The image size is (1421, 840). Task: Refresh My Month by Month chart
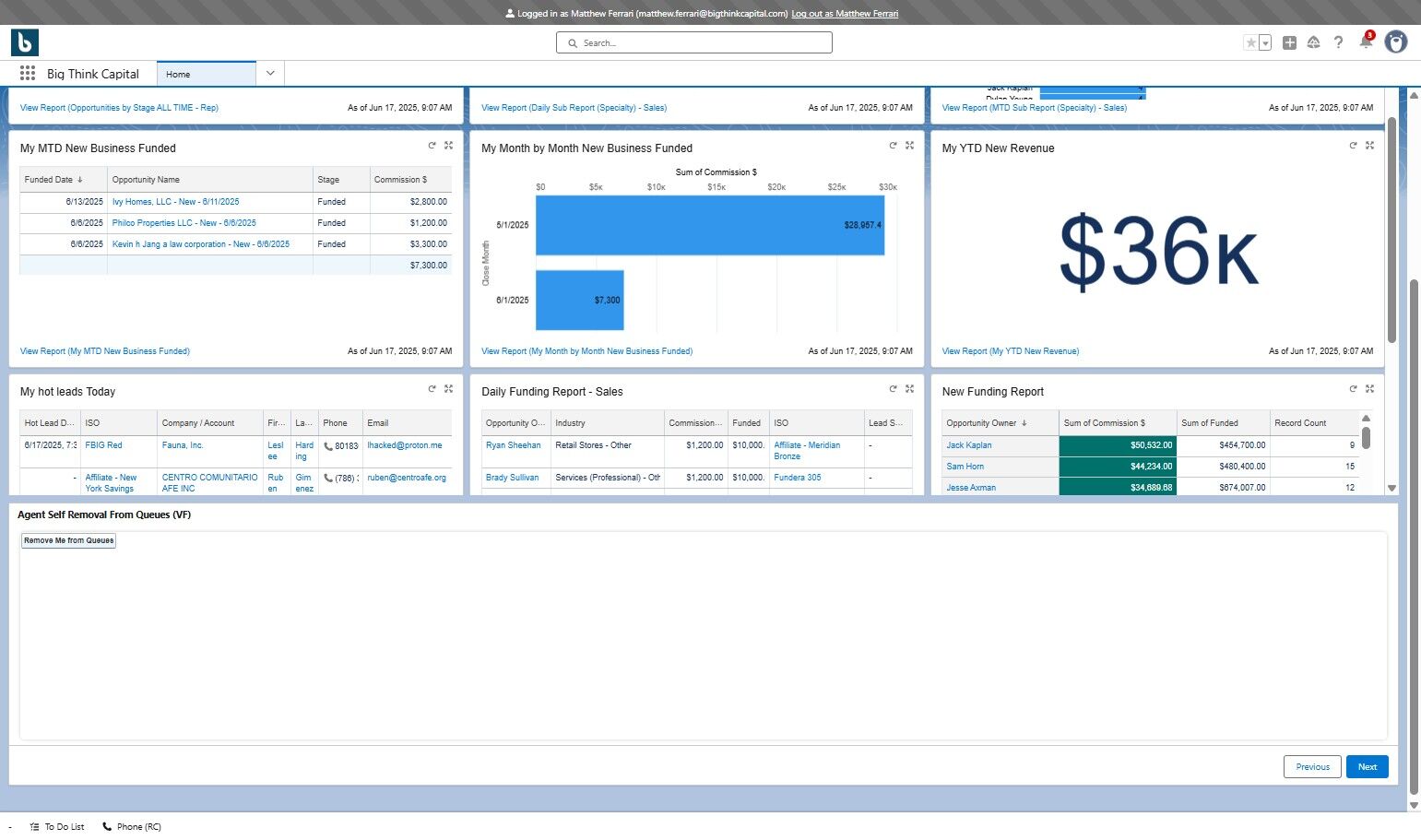[893, 145]
